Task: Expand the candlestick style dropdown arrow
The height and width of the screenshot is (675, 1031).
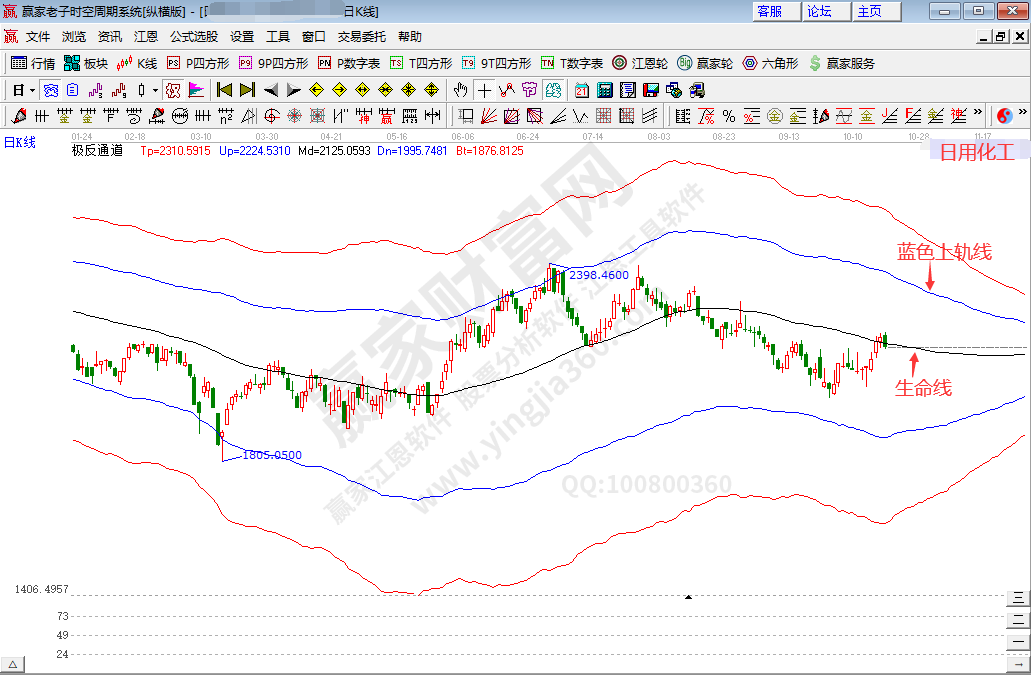Action: [155, 89]
